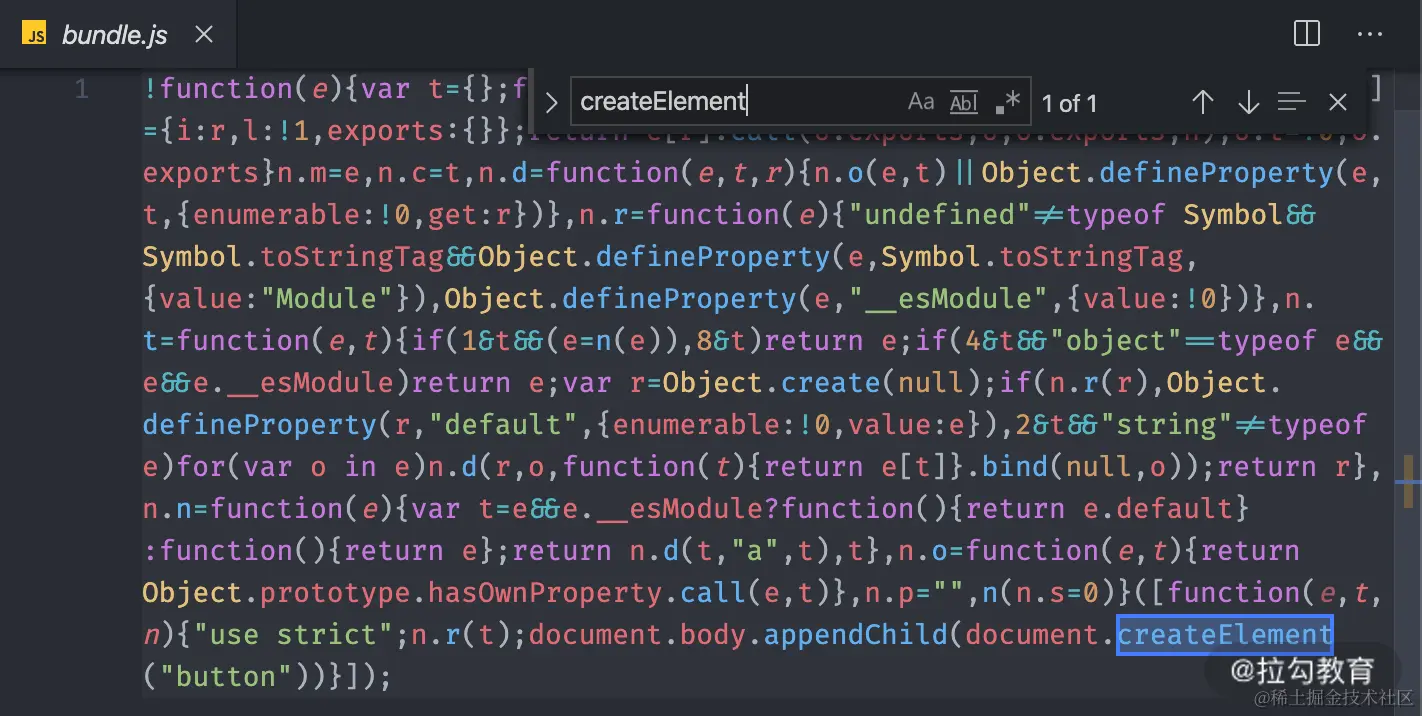This screenshot has height=716, width=1422.
Task: Select the bundle.js editor tab
Action: tap(120, 35)
